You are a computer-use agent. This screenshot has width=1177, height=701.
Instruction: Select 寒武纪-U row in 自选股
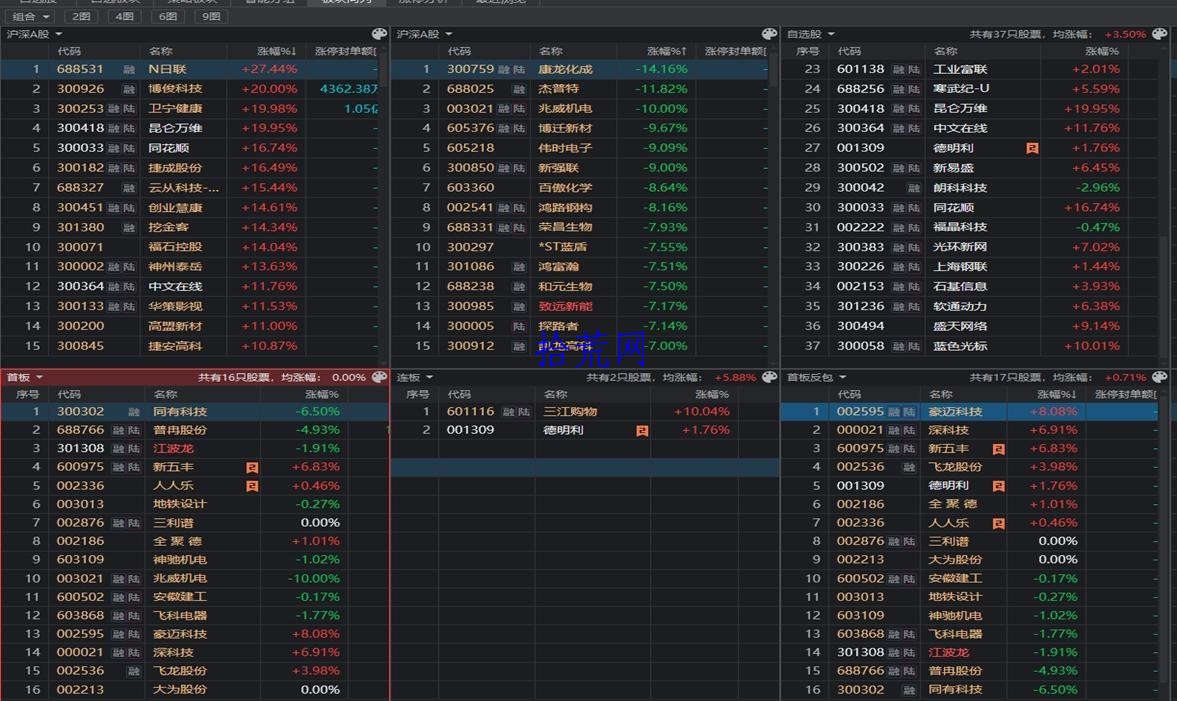(970, 89)
